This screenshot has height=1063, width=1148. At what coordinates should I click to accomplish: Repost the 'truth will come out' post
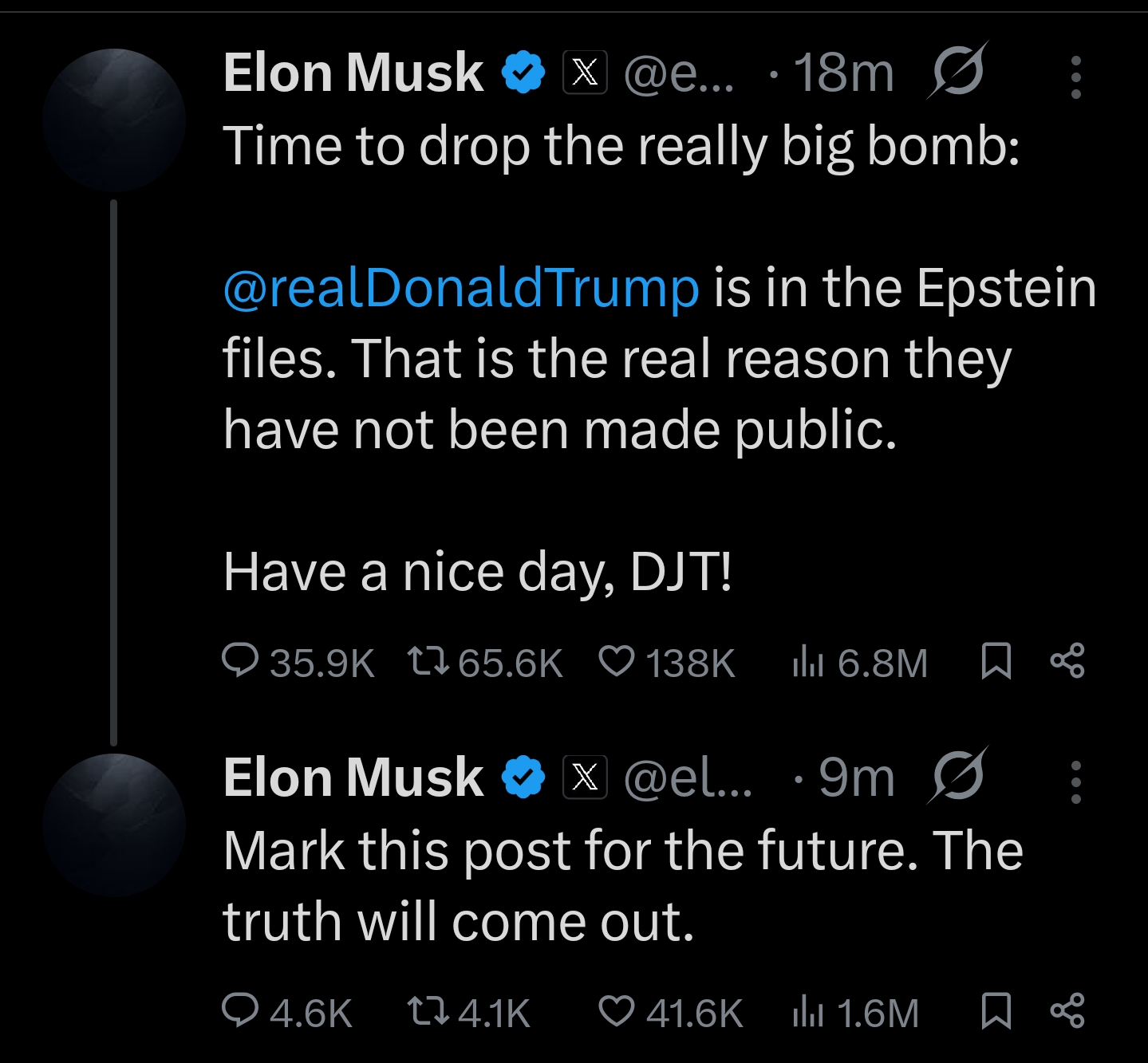coord(428,1011)
